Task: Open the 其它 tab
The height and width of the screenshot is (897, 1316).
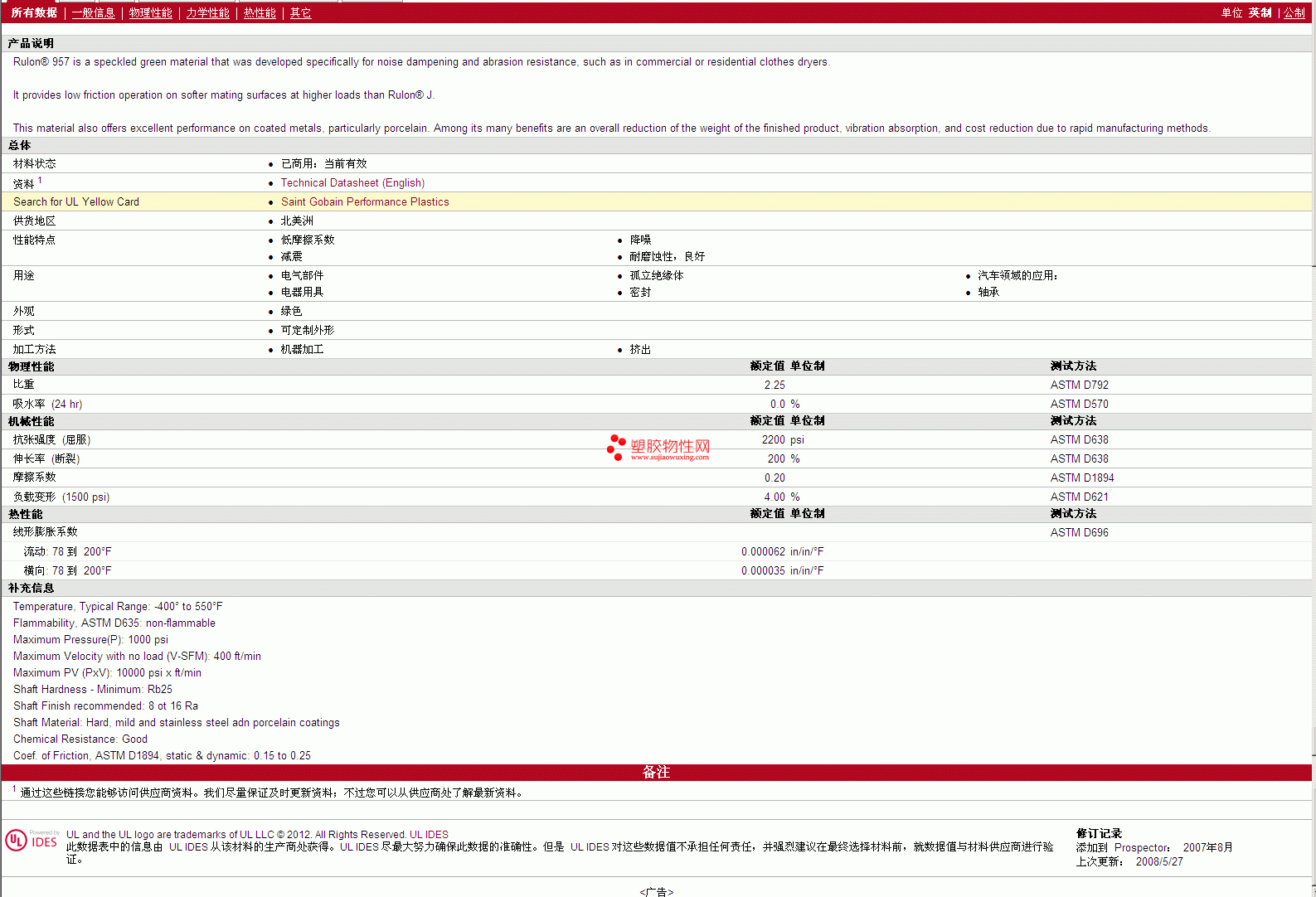Action: [300, 13]
